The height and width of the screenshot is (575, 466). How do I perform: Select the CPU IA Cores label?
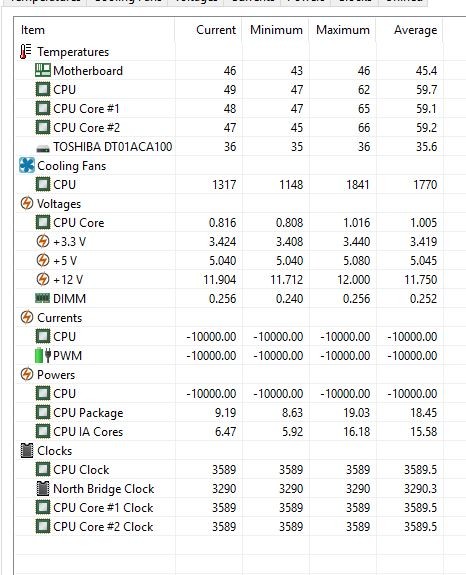tap(88, 432)
